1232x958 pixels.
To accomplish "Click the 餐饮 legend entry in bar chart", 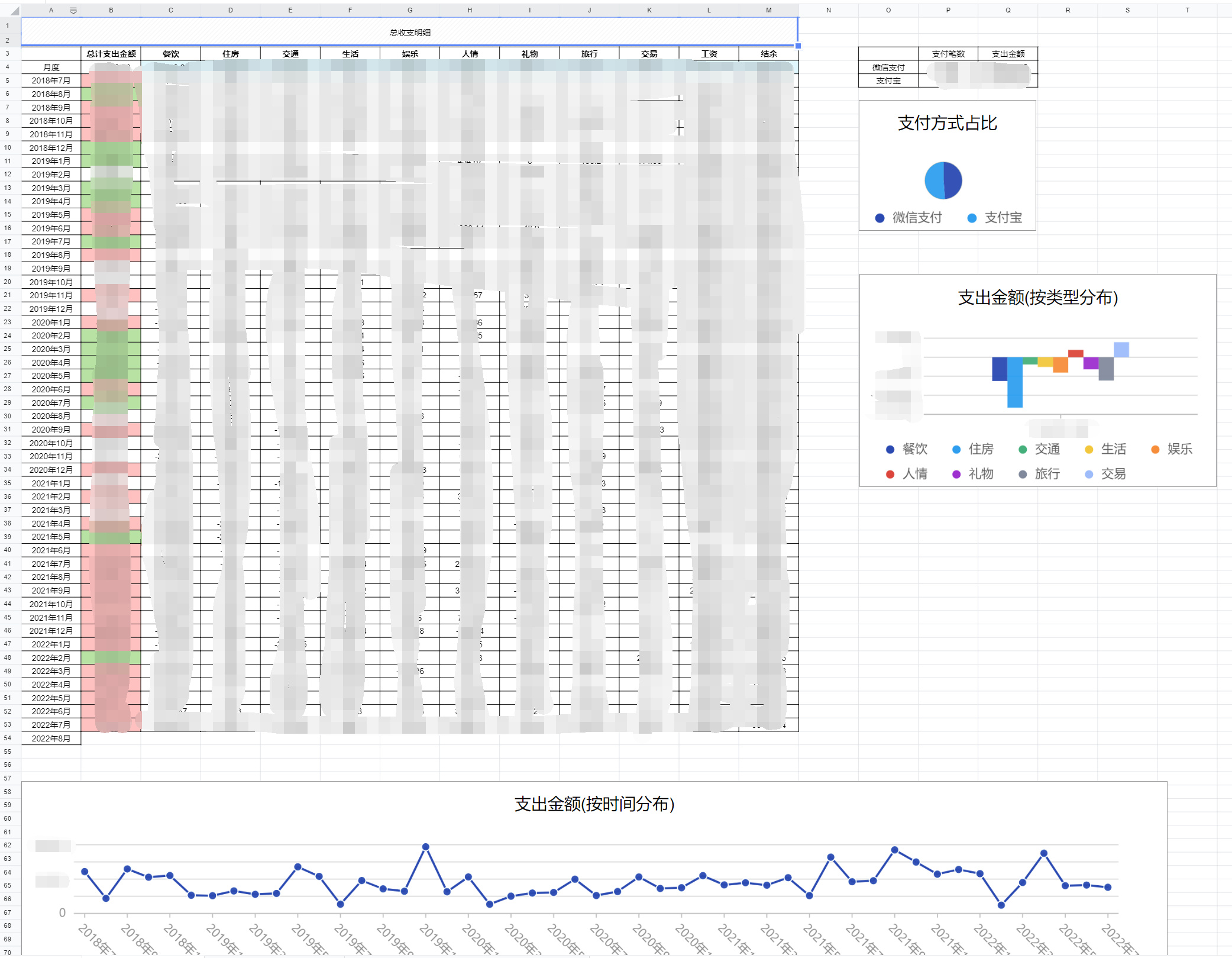I will pos(907,449).
